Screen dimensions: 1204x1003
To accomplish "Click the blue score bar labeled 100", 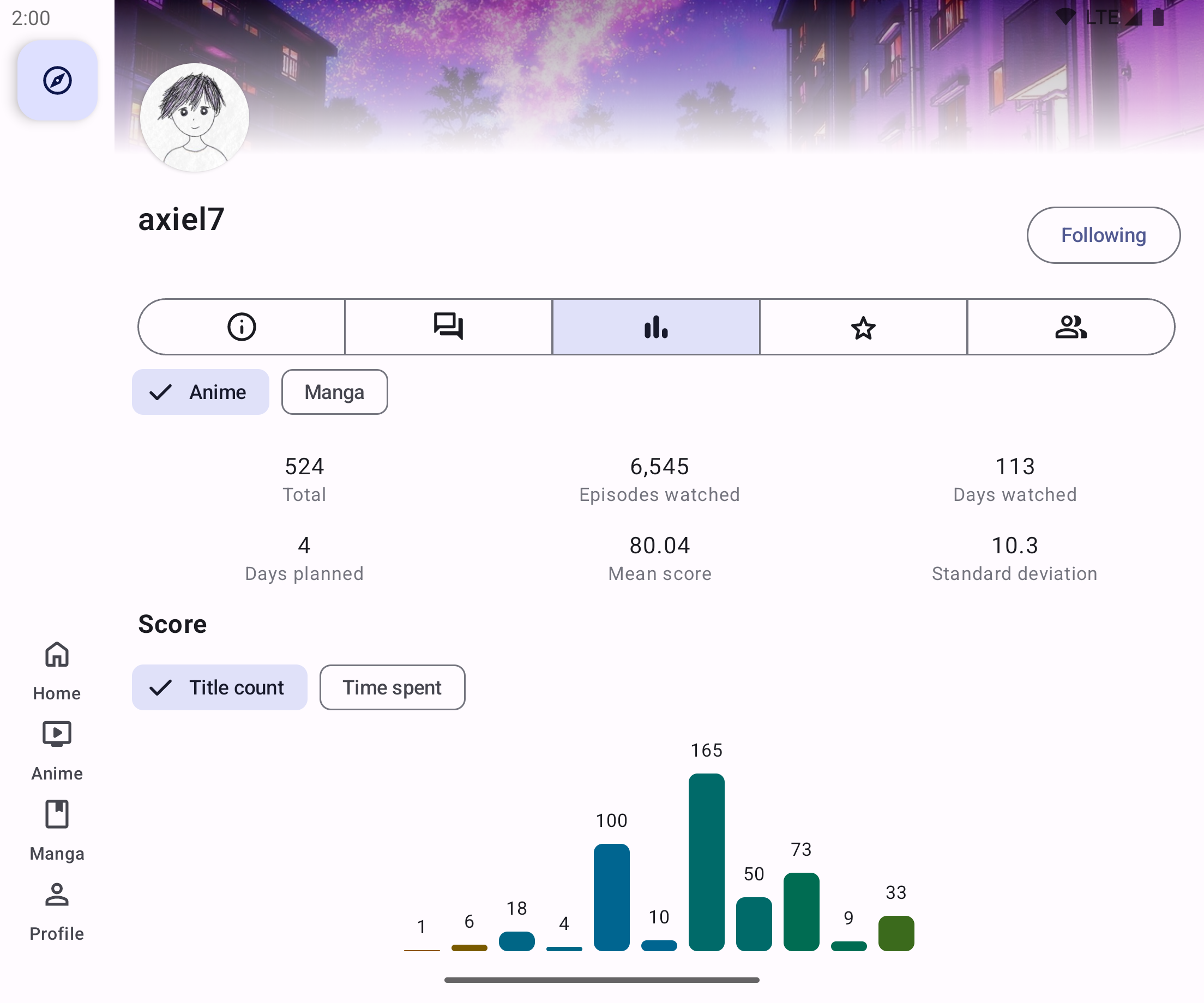I will point(611,897).
